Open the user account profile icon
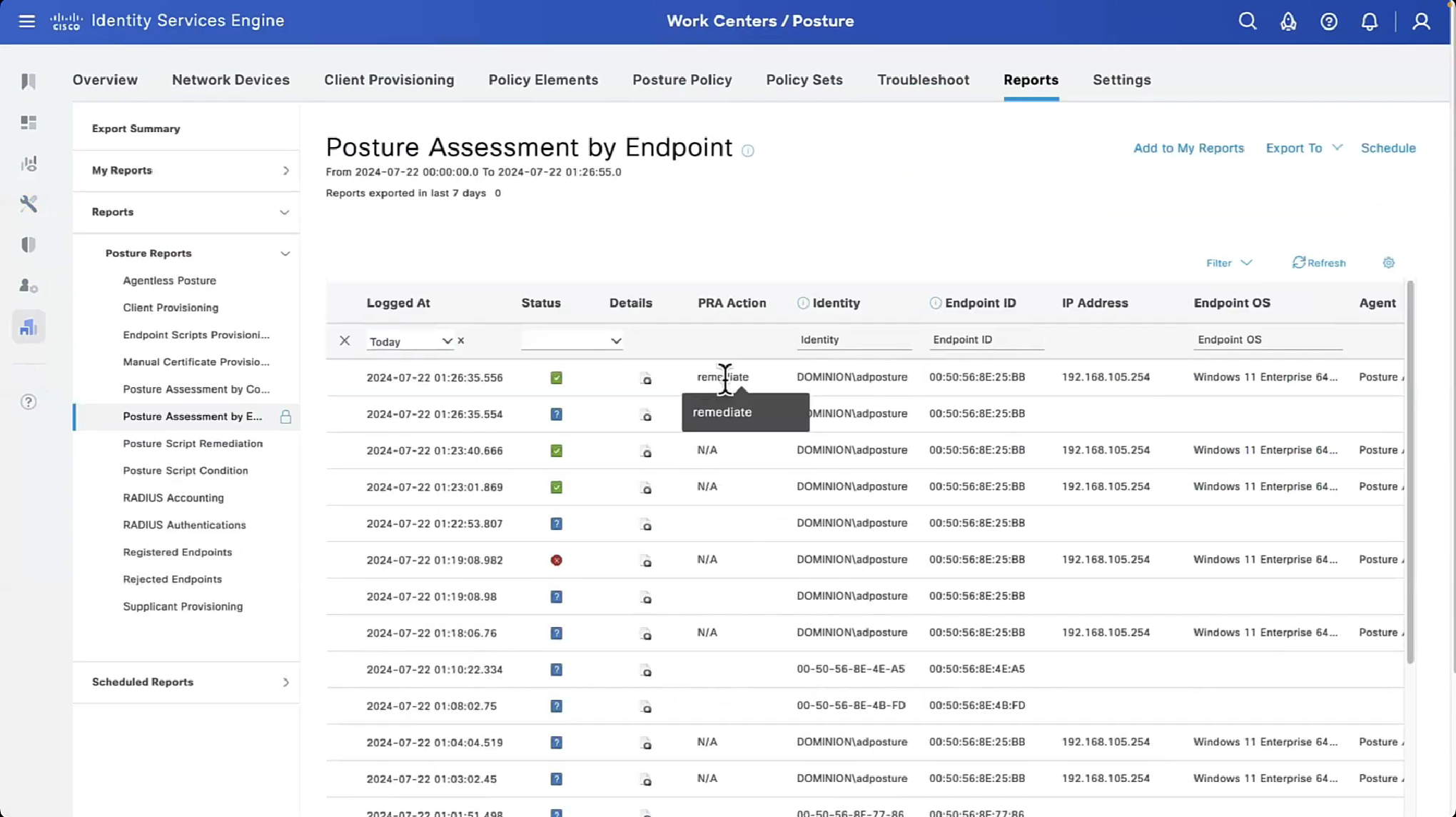The image size is (1456, 817). [1421, 21]
